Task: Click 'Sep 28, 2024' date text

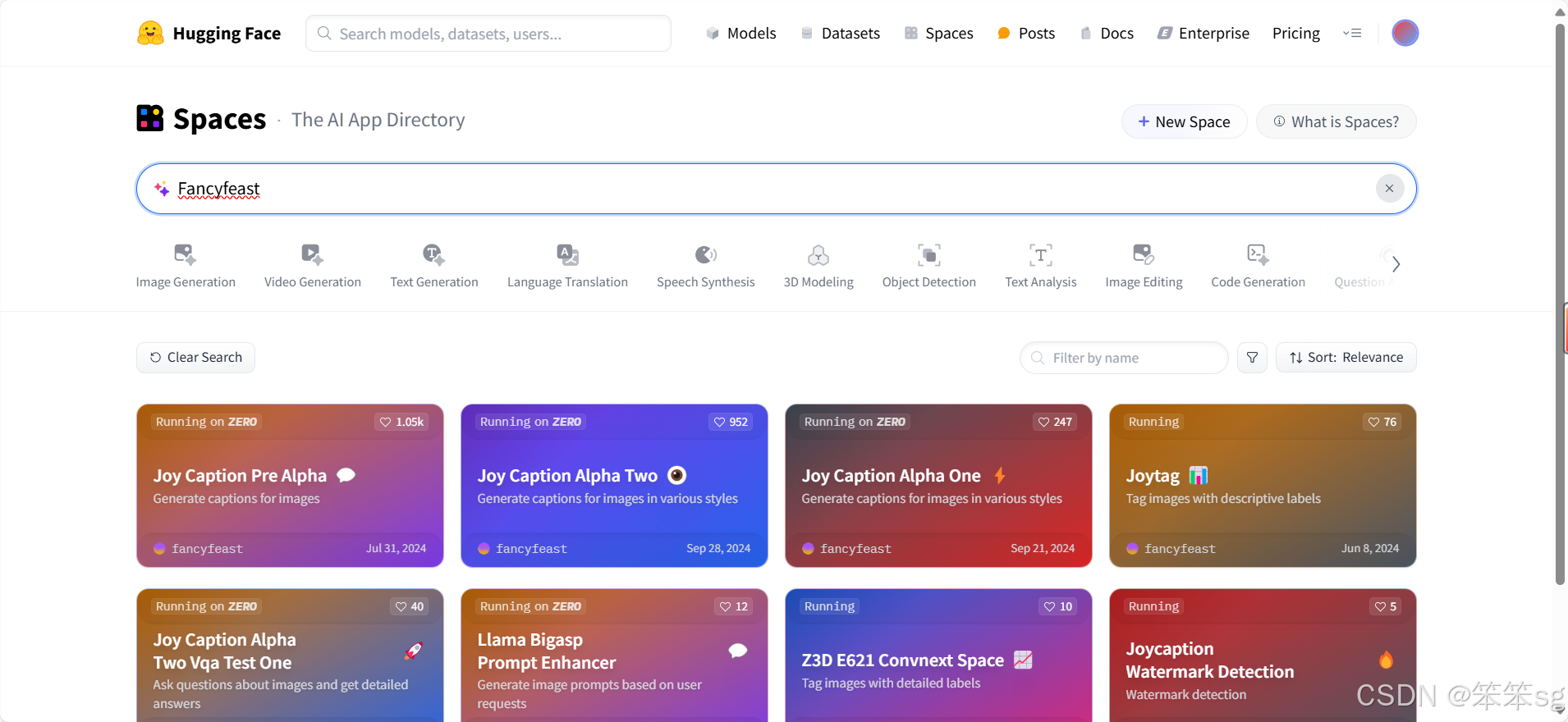Action: (718, 548)
